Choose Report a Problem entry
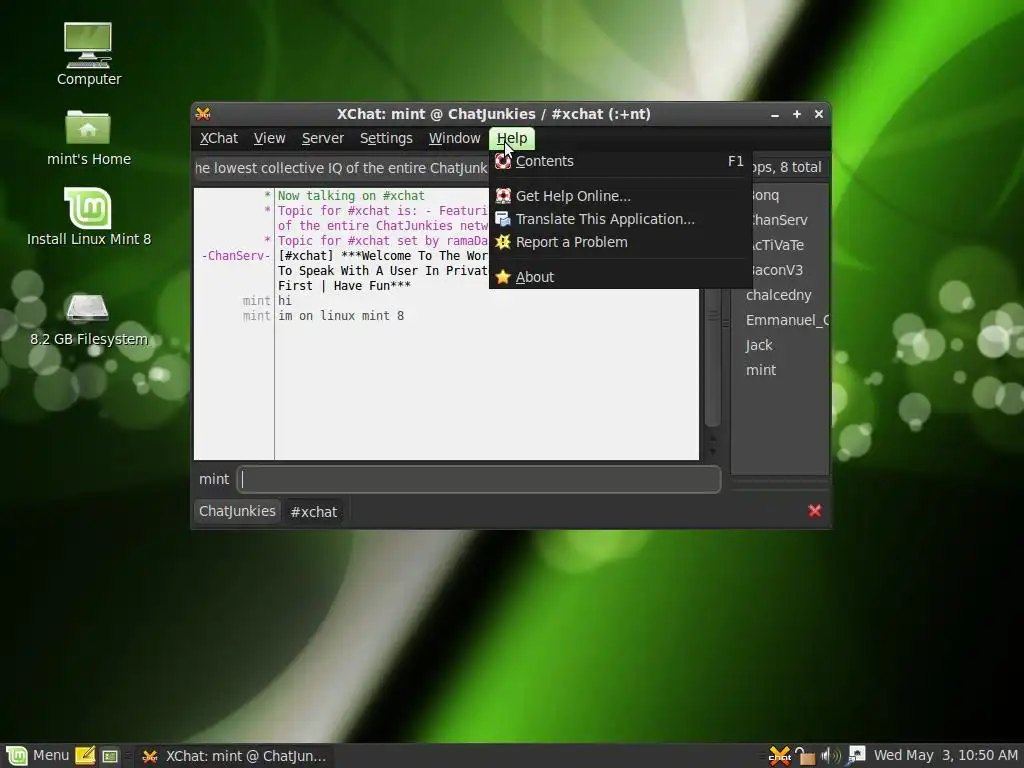The image size is (1024, 768). click(x=620, y=242)
